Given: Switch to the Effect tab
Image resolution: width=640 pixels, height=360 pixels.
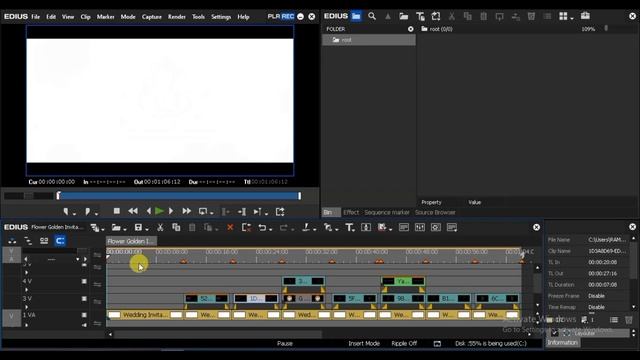Looking at the screenshot, I should pos(351,212).
